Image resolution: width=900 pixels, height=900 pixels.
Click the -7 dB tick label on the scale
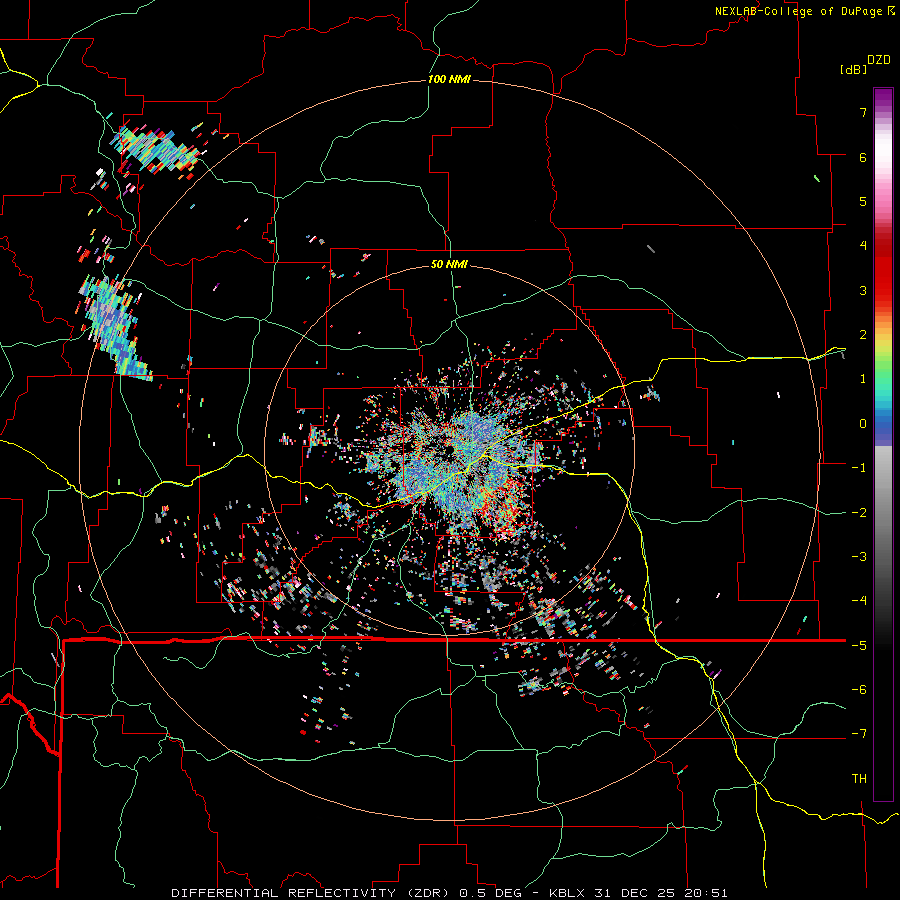859,734
